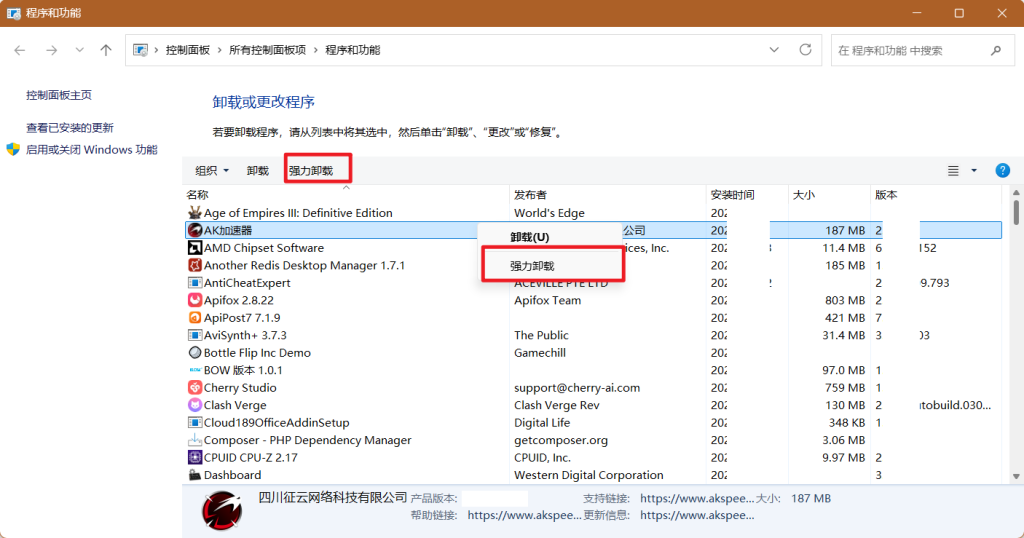Open the 组织 dropdown menu
The height and width of the screenshot is (538, 1024).
pos(212,170)
